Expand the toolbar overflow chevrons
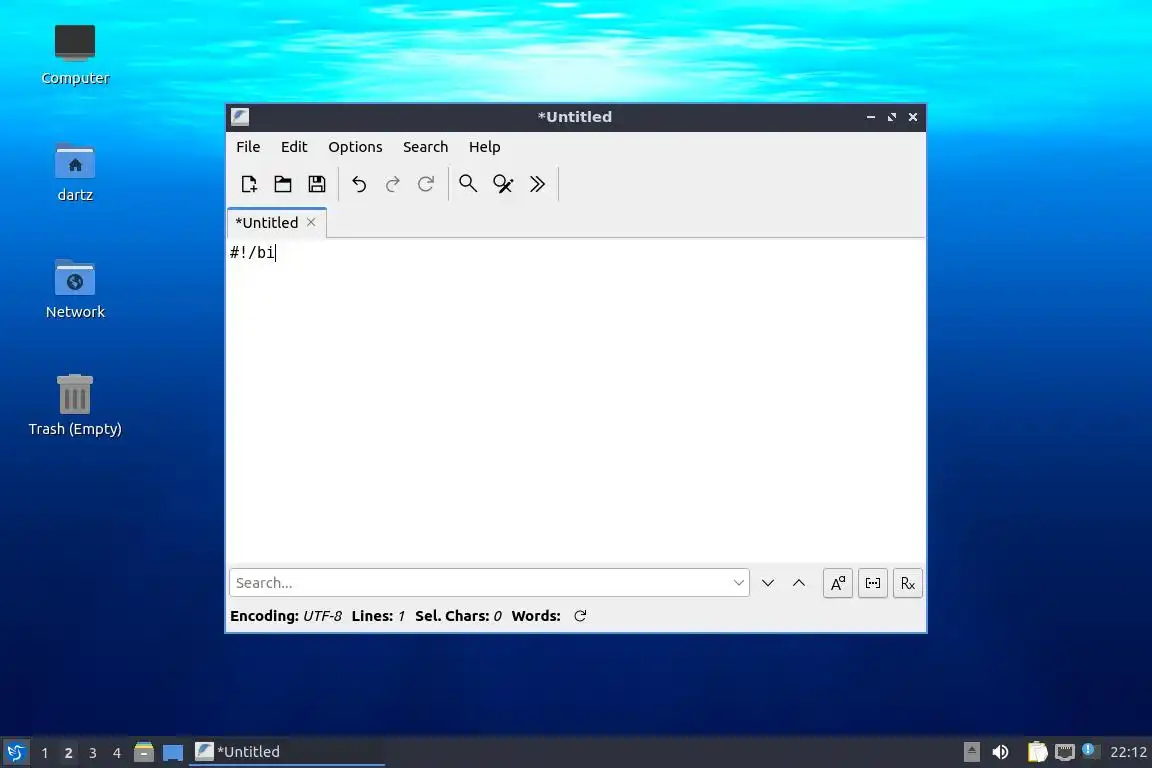Screen dimensions: 1152x768 537,184
